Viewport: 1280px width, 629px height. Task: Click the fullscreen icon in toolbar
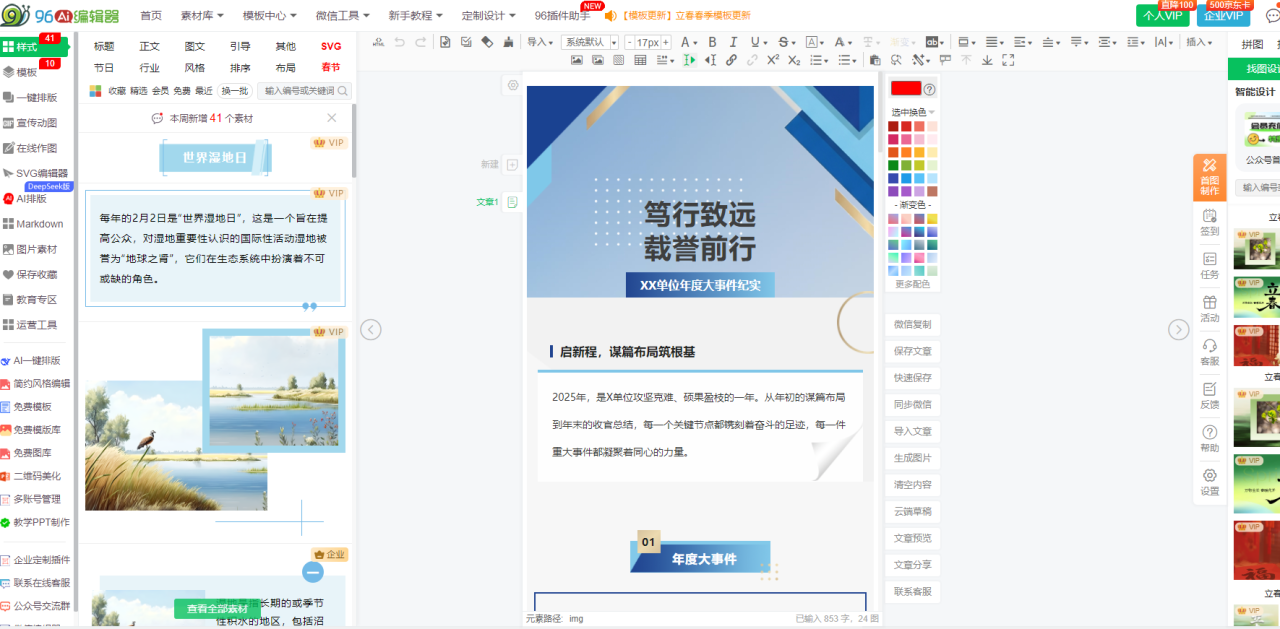(1008, 60)
